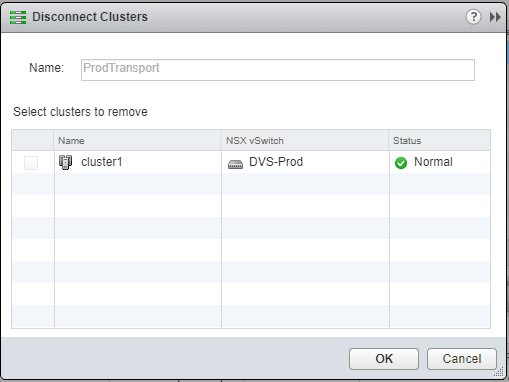
Task: Click the resize grip at dialog corner
Action: point(499,372)
